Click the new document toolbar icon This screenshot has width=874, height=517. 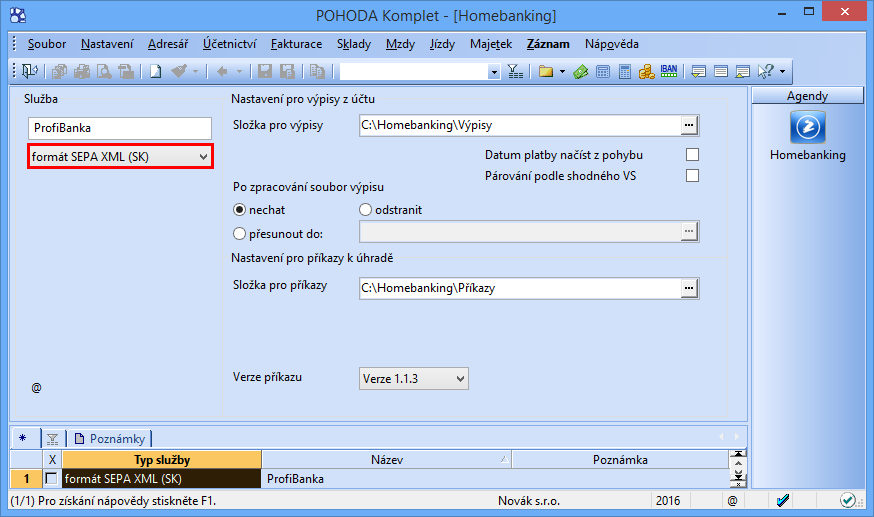tap(156, 71)
